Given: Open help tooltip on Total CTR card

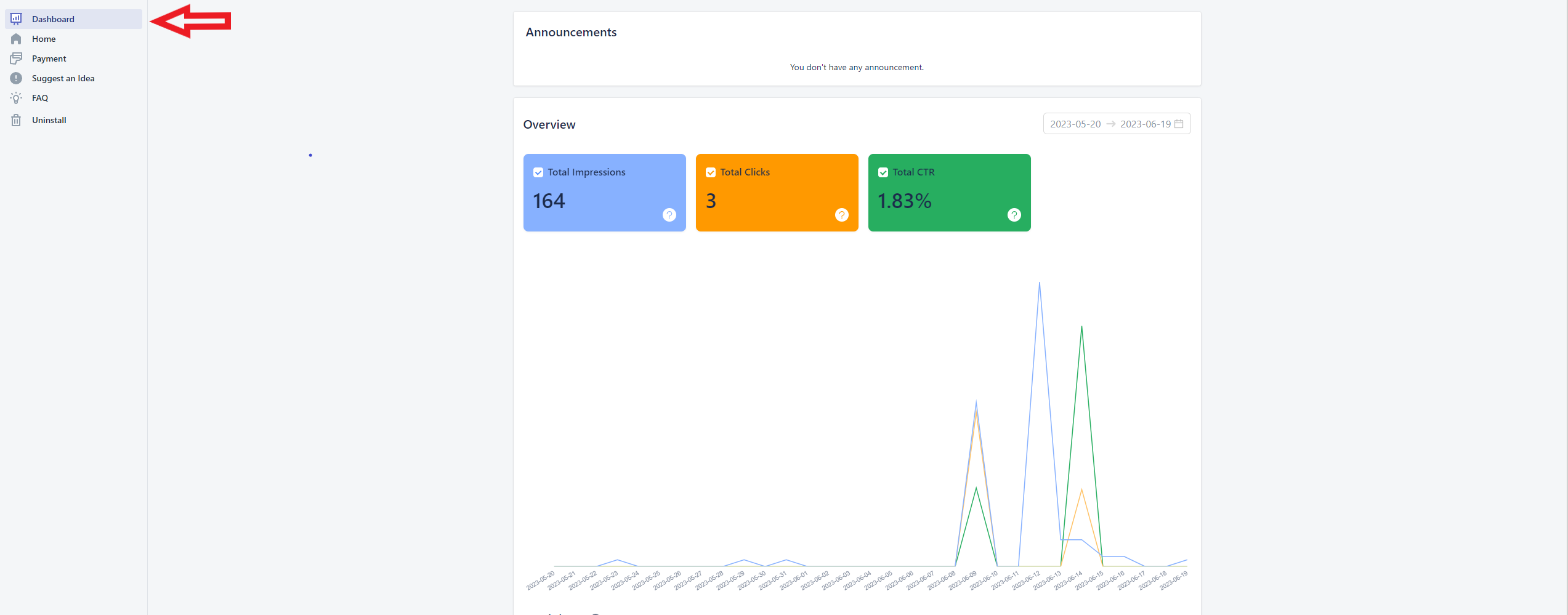Looking at the screenshot, I should pyautogui.click(x=1014, y=215).
